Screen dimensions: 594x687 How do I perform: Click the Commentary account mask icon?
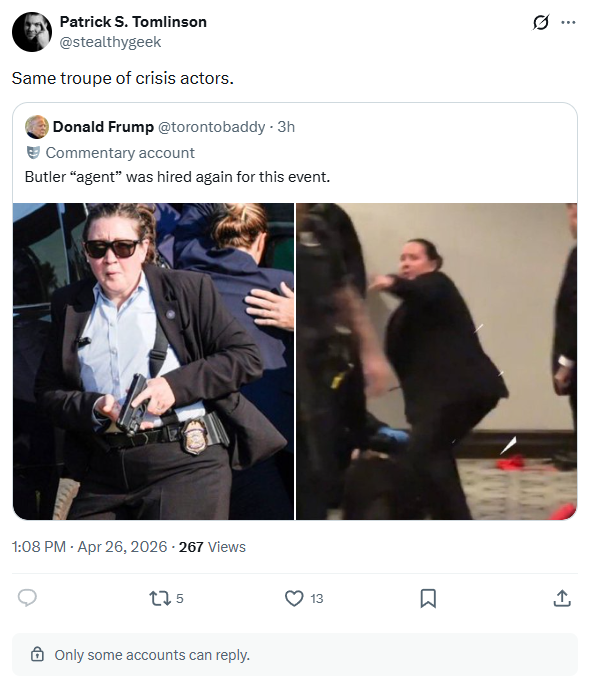coord(33,152)
